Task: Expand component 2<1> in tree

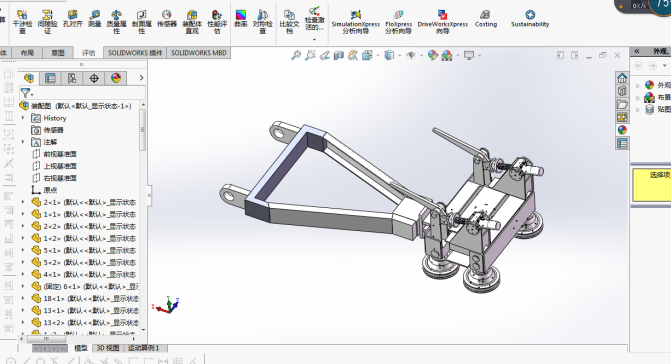Action: 23,202
